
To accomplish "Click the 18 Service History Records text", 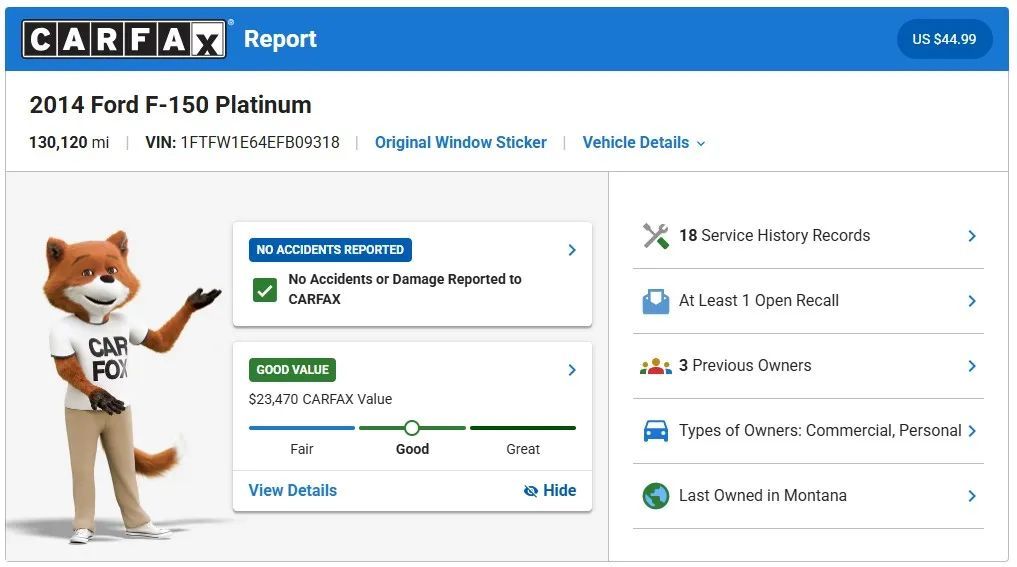I will 774,235.
